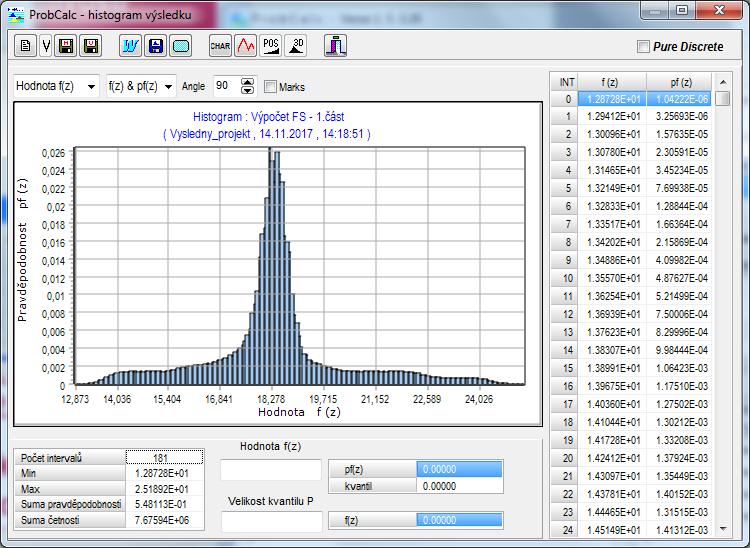This screenshot has width=750, height=548.
Task: Click the cell 1.57635E-05 in row 2
Action: click(679, 134)
